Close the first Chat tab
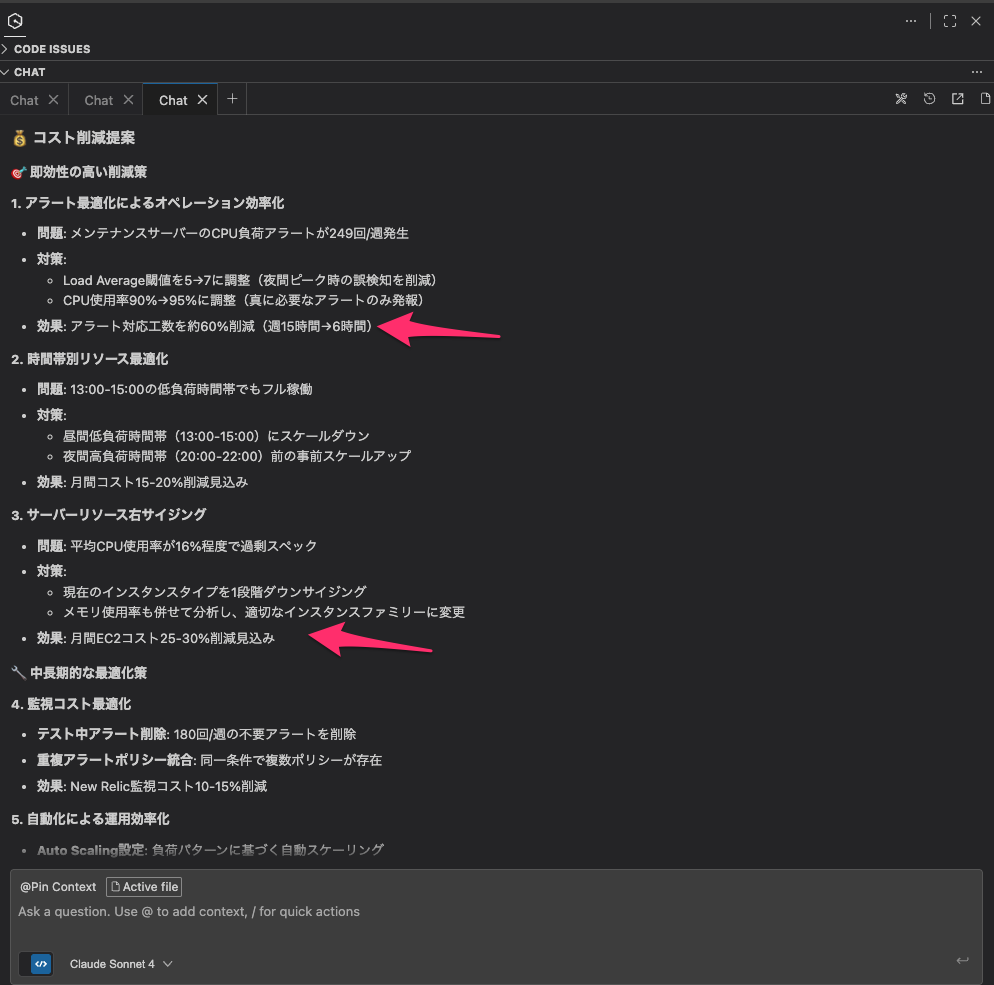 click(53, 100)
